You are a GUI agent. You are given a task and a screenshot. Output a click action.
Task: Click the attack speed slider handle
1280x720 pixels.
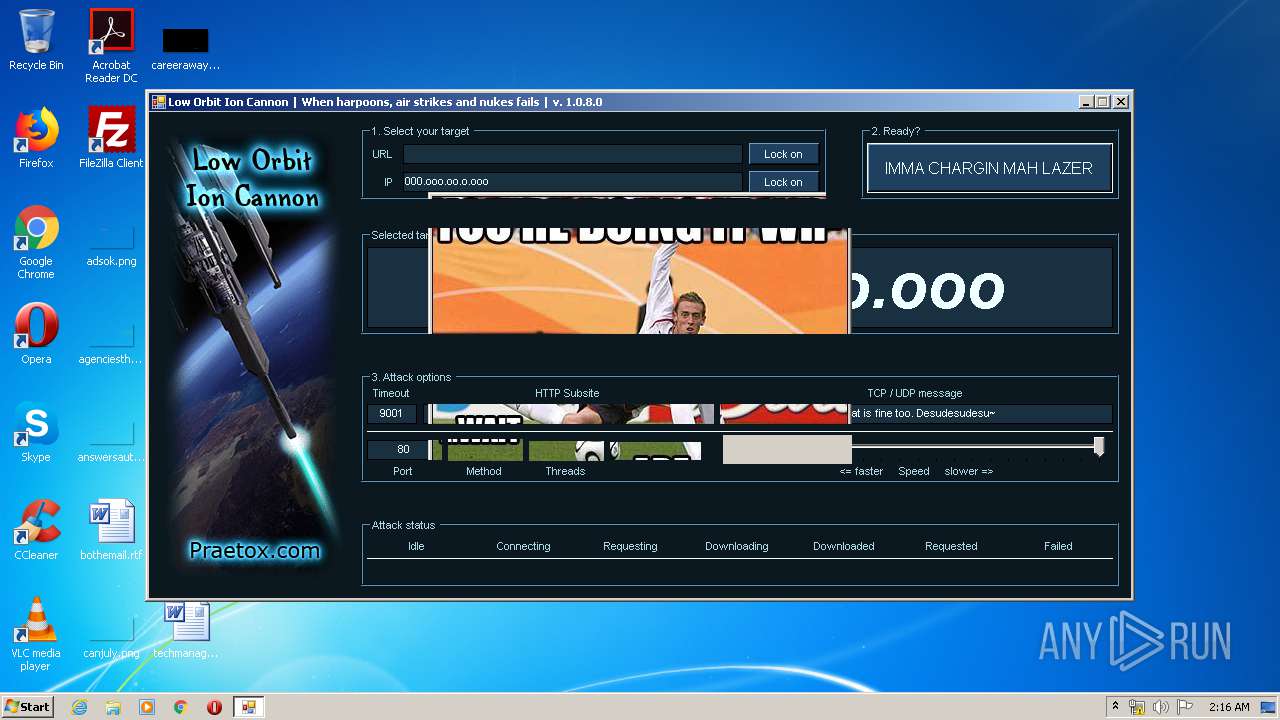point(1099,446)
